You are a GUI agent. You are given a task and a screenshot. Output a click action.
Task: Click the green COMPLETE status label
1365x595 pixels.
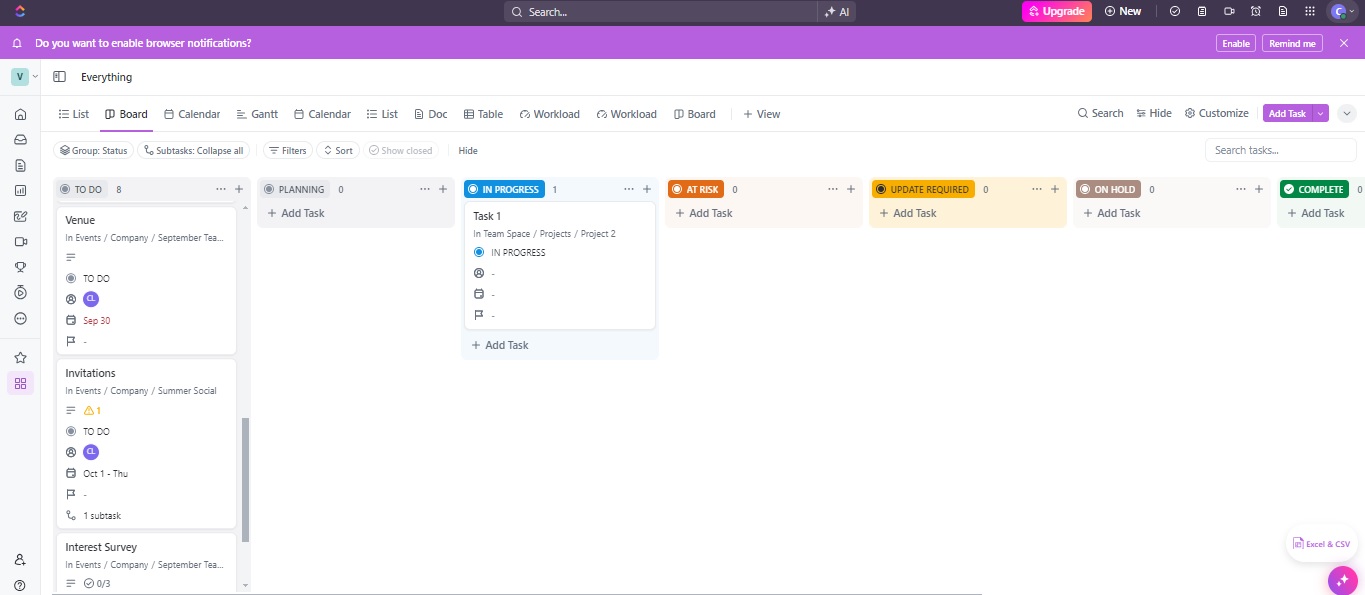click(1314, 189)
